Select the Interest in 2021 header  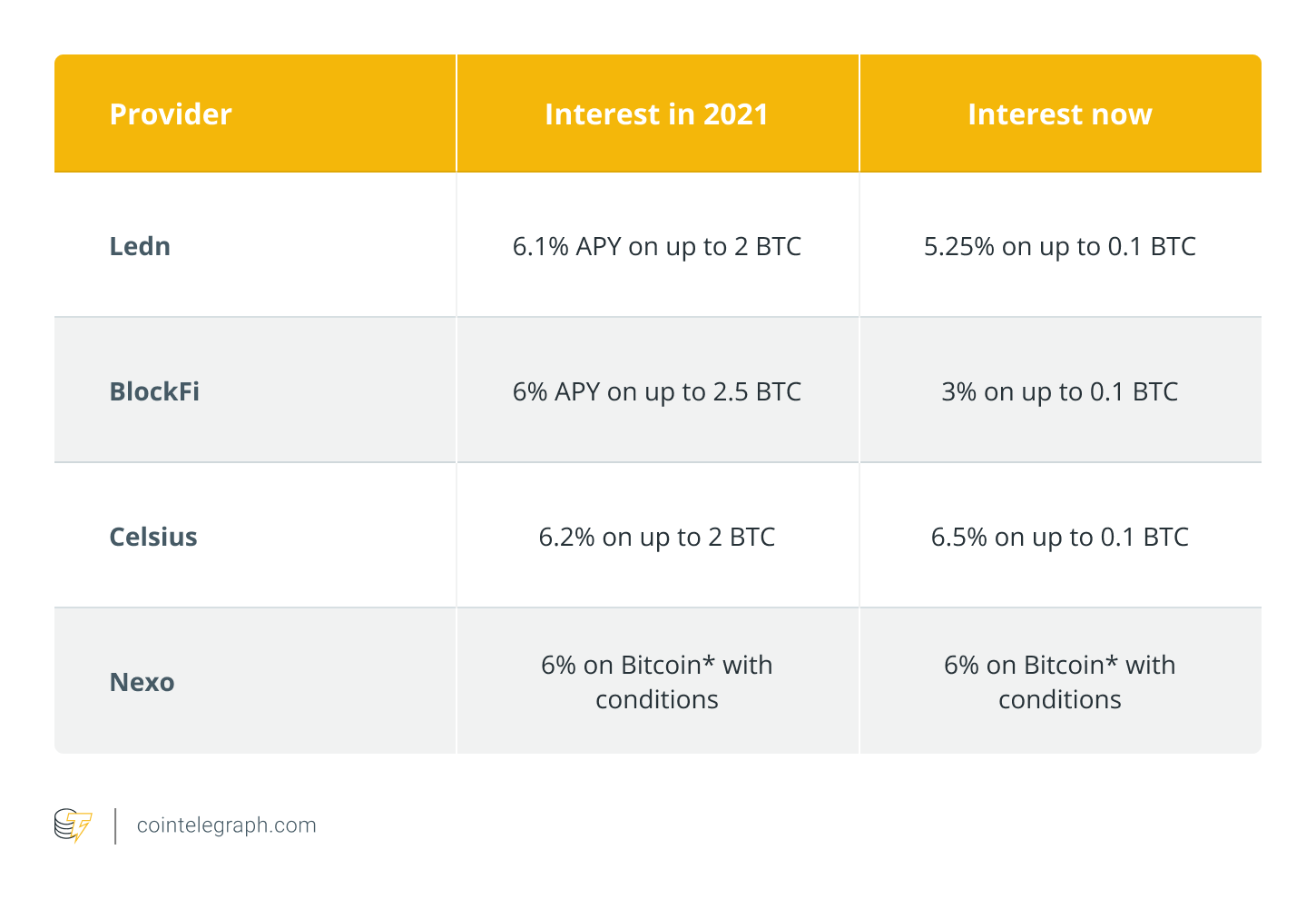point(656,114)
